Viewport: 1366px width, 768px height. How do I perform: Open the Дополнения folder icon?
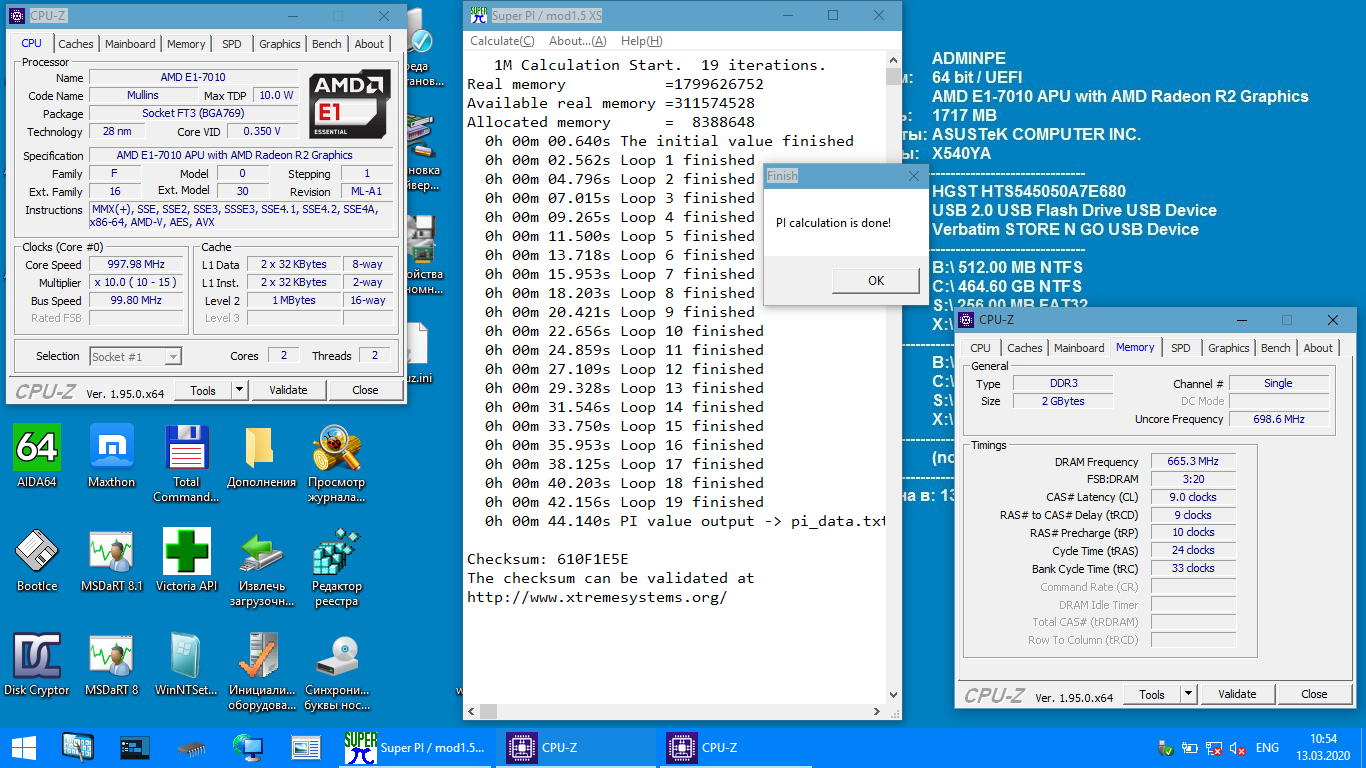261,456
